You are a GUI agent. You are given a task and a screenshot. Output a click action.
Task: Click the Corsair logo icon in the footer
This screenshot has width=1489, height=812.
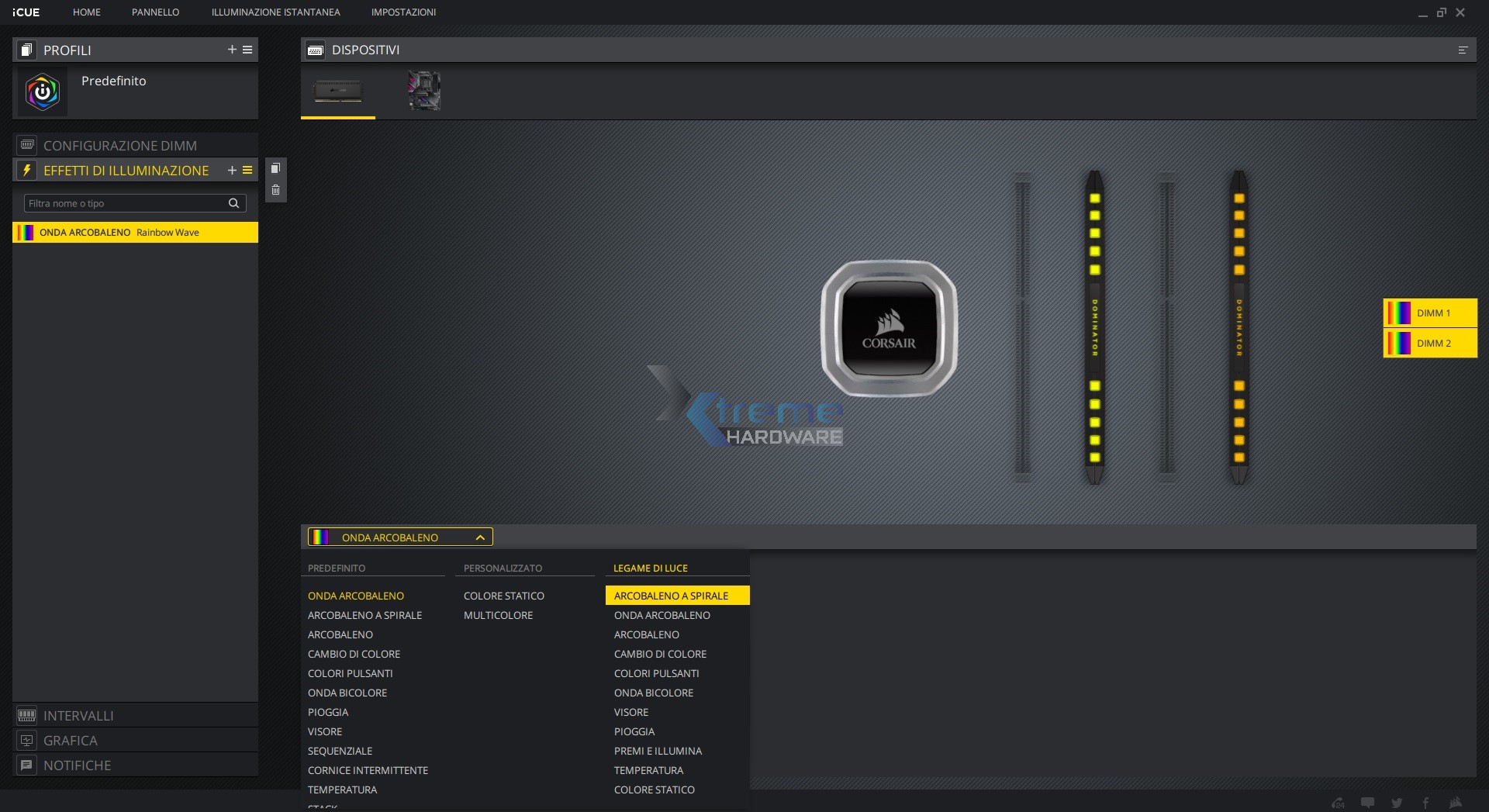point(1456,803)
